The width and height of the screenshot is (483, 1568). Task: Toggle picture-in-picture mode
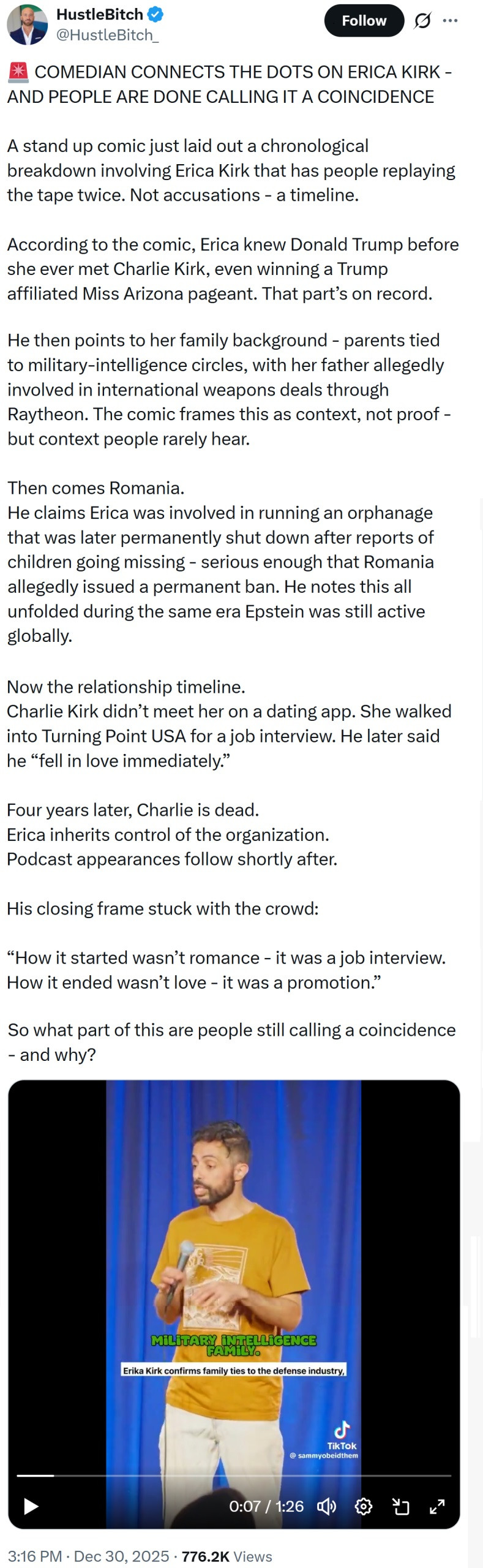400,1506
